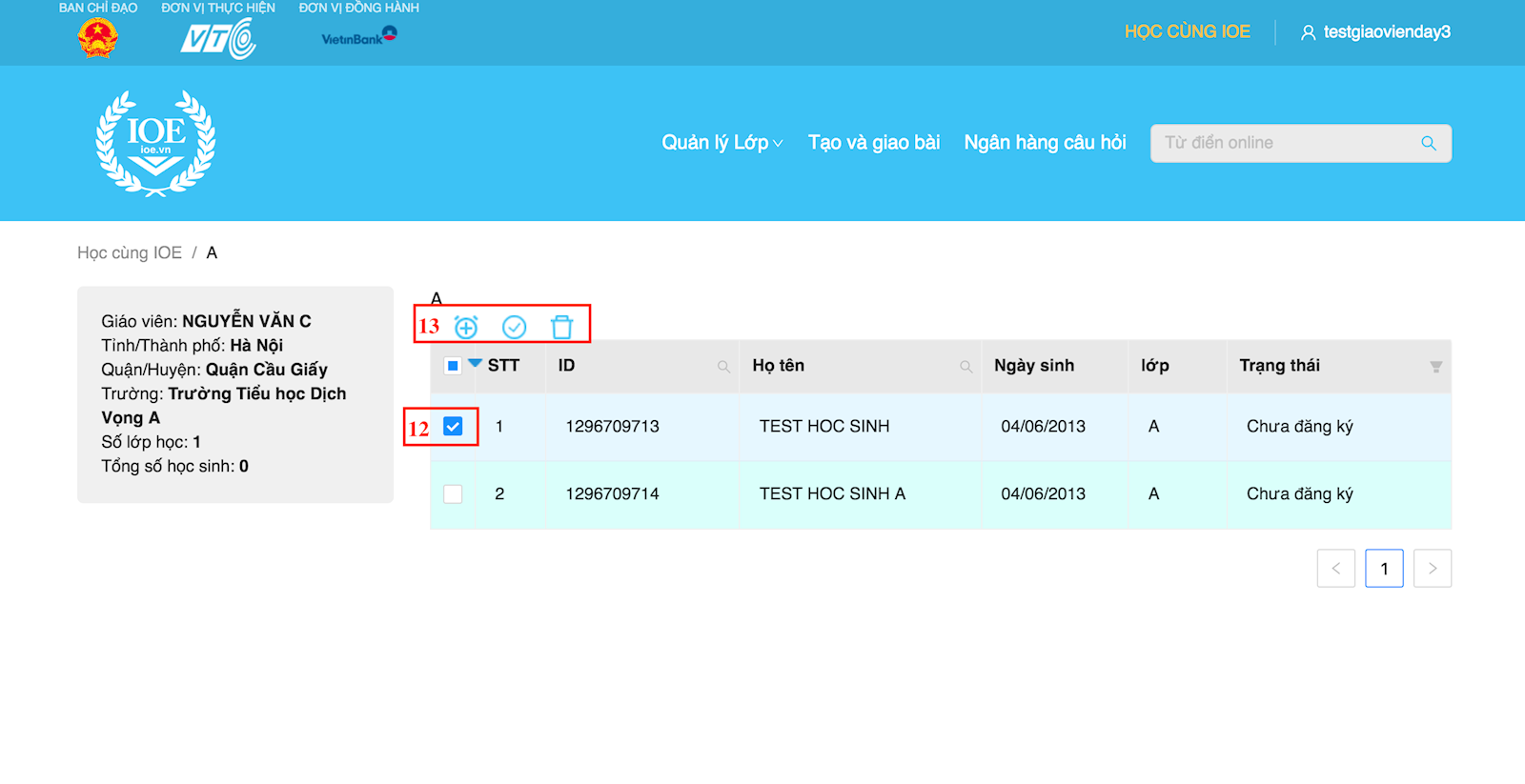Screen dimensions: 1525x784
Task: Click the dictionary search magnifier icon
Action: (1428, 143)
